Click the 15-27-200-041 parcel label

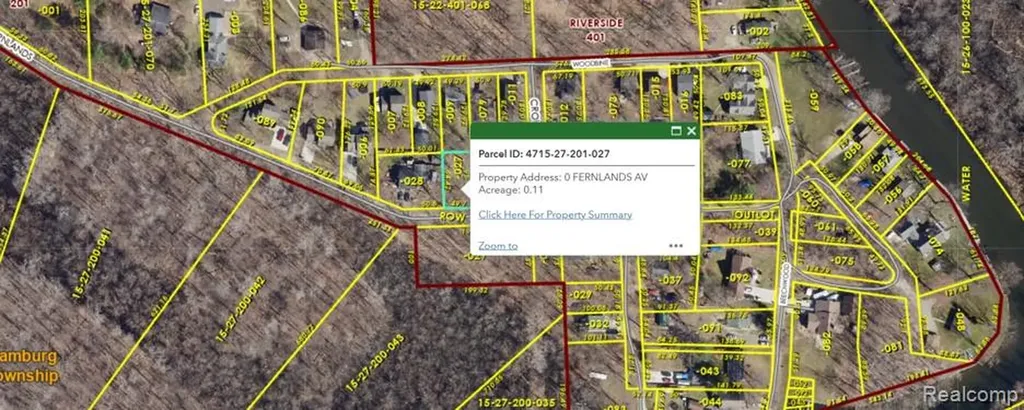pos(92,264)
